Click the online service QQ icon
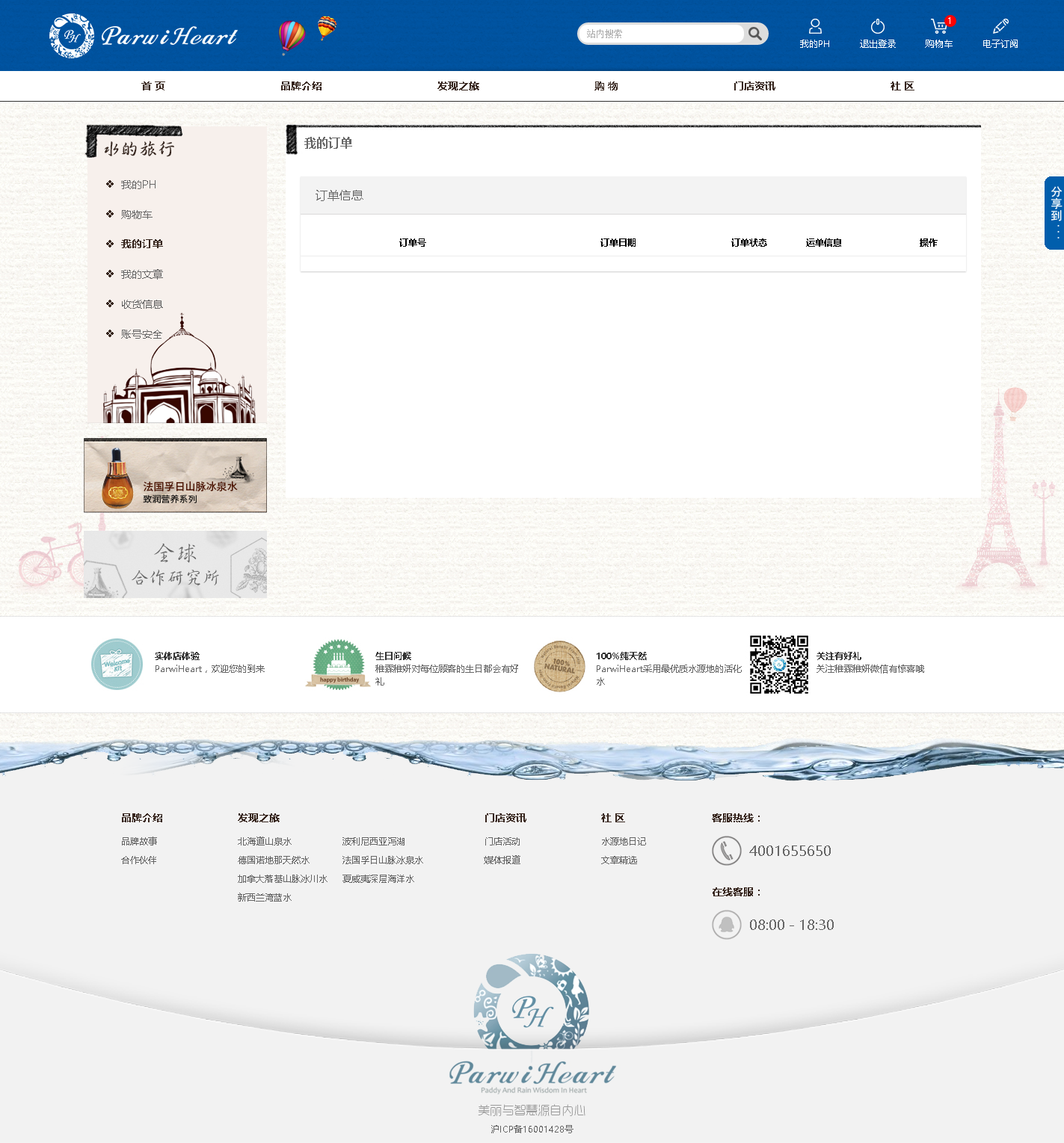Image resolution: width=1064 pixels, height=1143 pixels. 726,925
